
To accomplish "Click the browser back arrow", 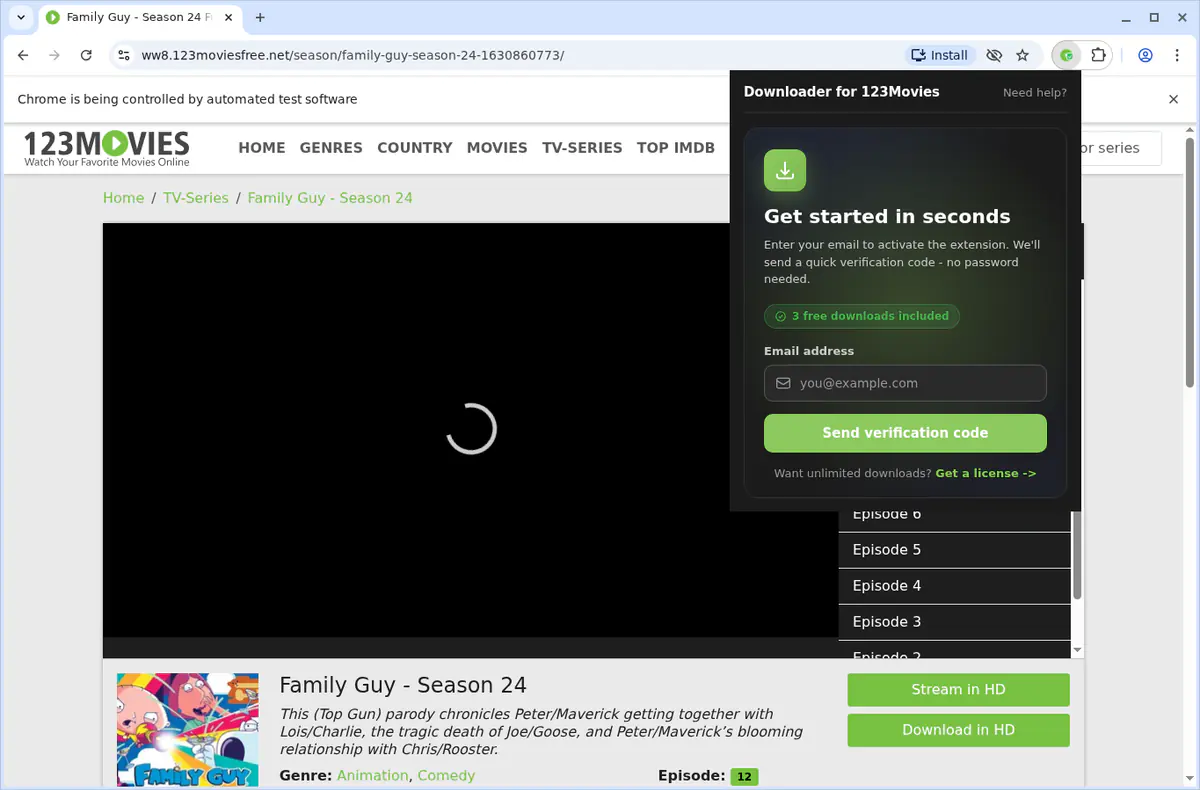I will 23,55.
